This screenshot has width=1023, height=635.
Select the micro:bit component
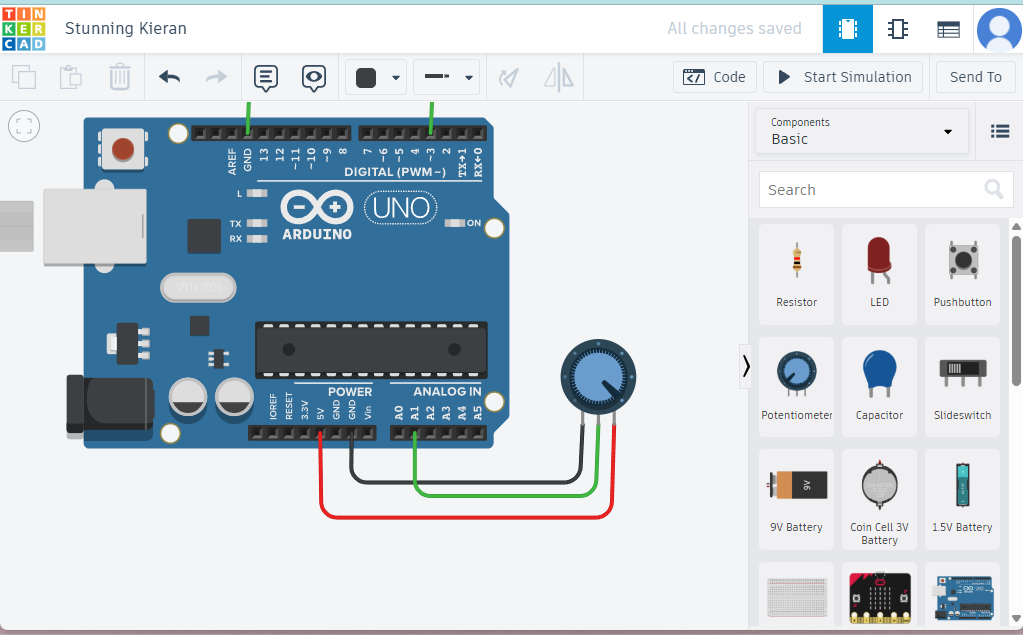[879, 597]
